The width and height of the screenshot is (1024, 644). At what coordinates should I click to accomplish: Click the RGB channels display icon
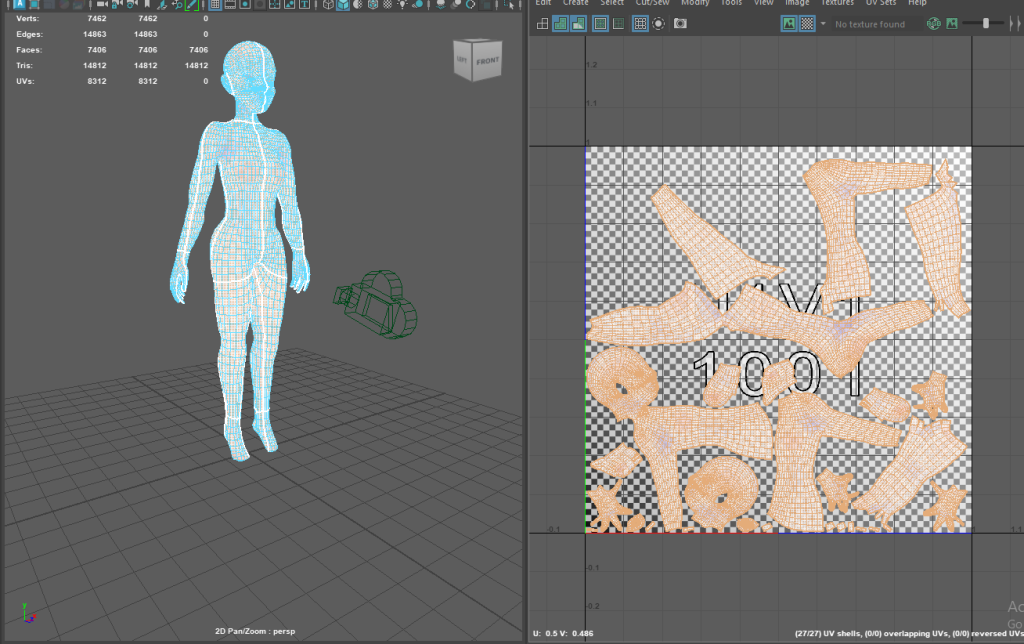[x=934, y=24]
